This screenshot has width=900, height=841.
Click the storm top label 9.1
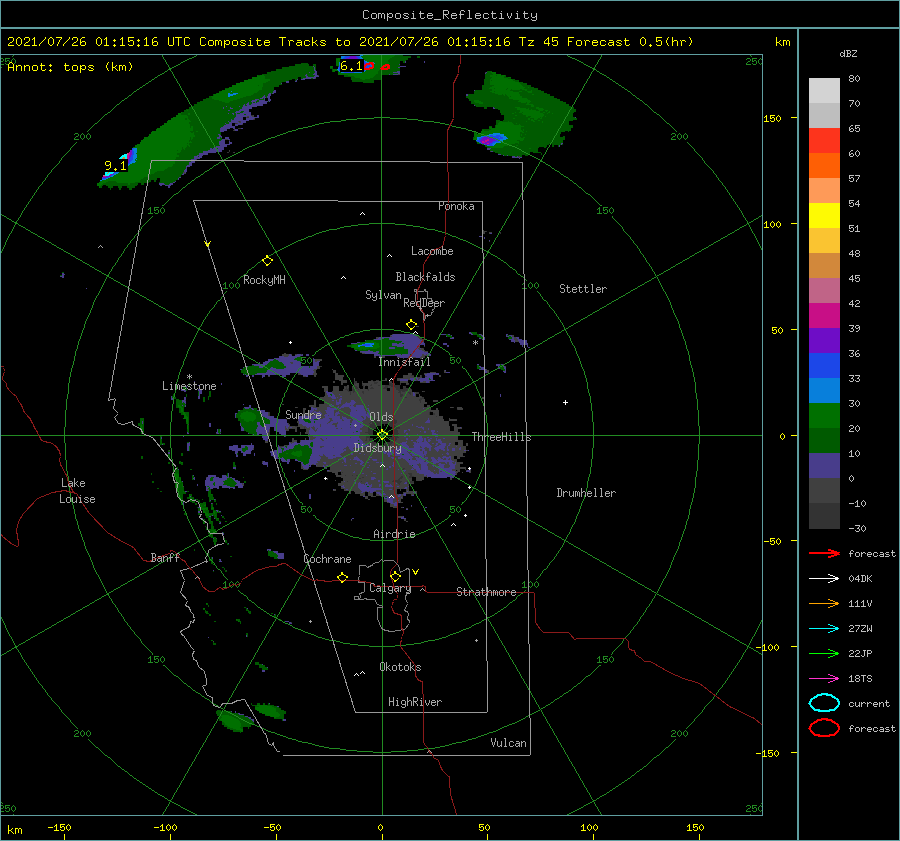pyautogui.click(x=115, y=166)
